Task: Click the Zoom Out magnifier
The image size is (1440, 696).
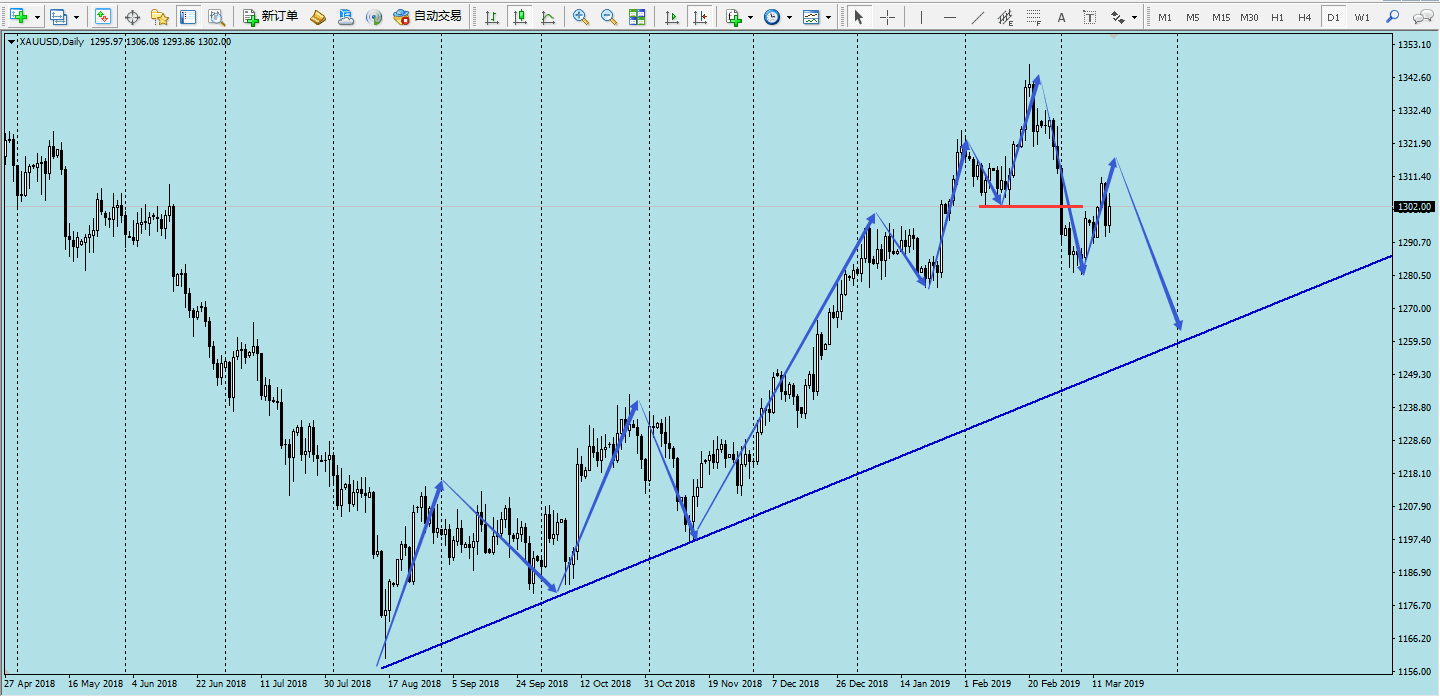Action: (x=609, y=17)
